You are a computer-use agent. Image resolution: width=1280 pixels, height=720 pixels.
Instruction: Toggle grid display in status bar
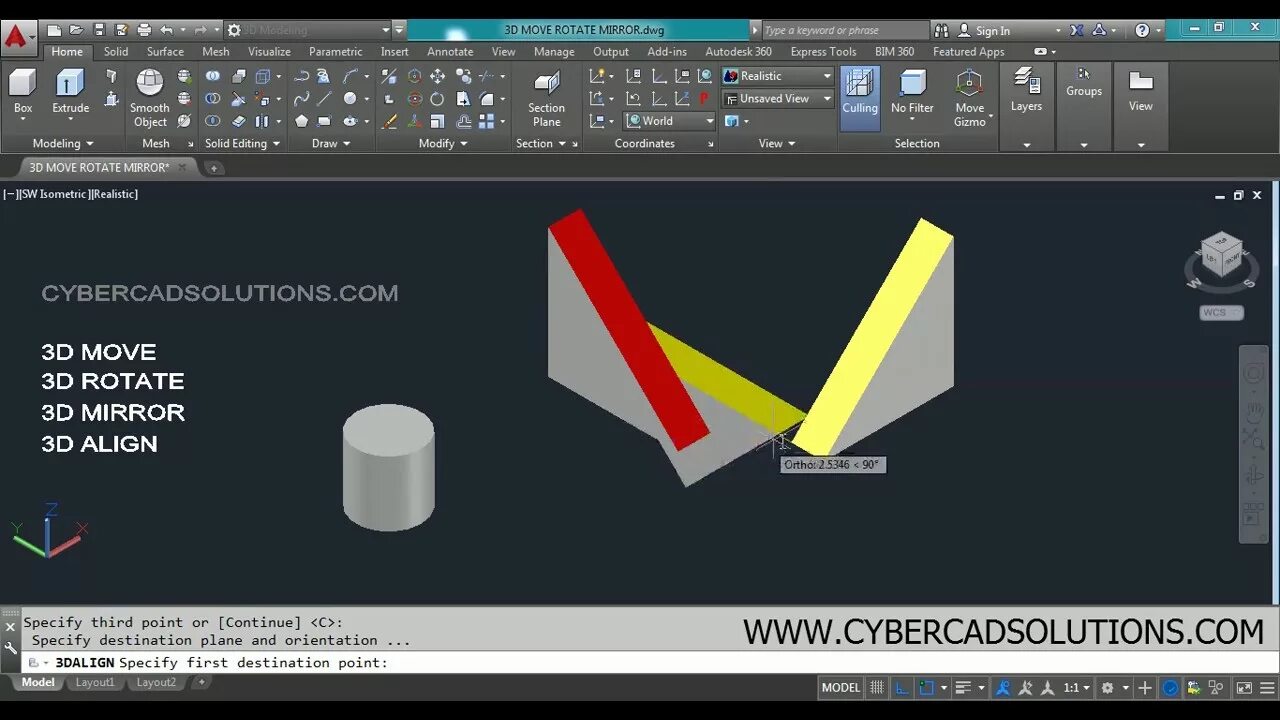(x=877, y=687)
